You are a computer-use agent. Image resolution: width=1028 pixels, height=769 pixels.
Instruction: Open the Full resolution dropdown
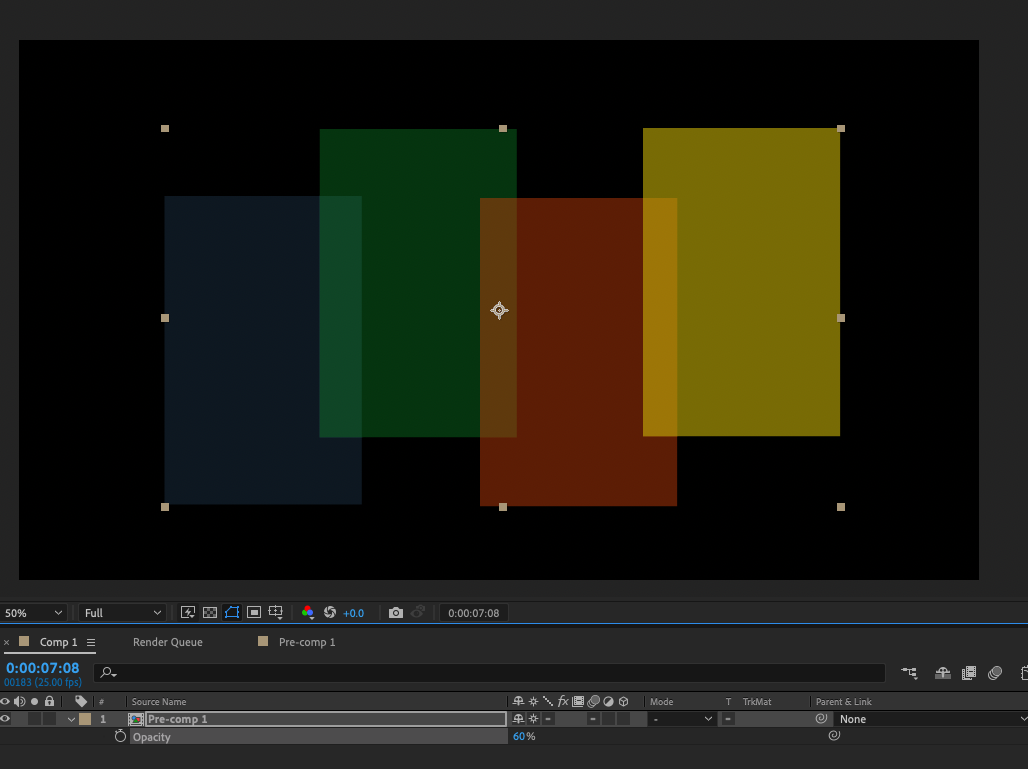[120, 612]
